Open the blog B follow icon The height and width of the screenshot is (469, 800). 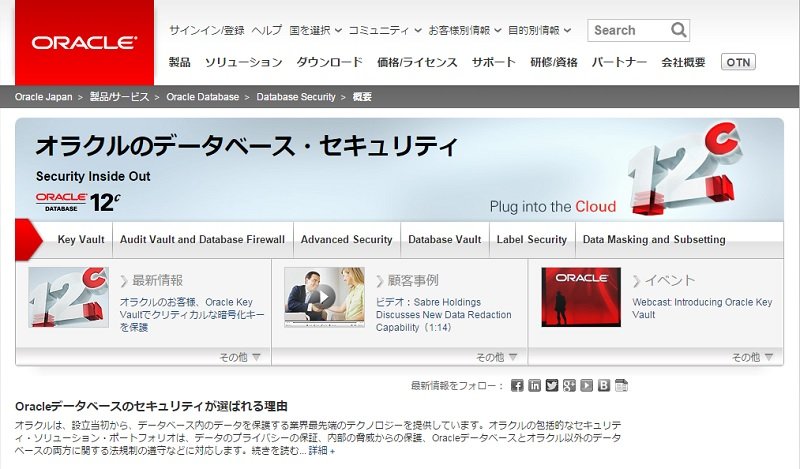(604, 385)
